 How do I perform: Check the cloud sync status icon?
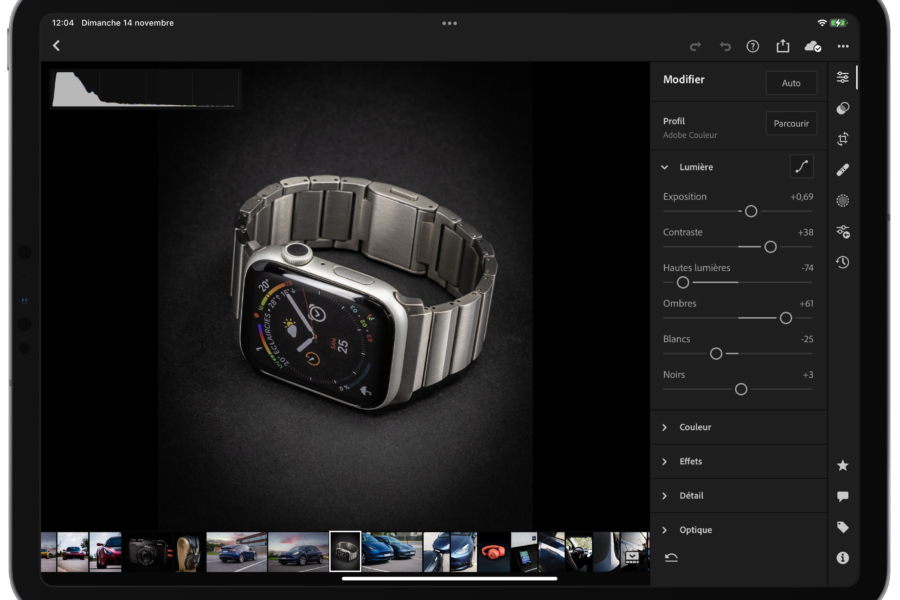click(x=813, y=47)
